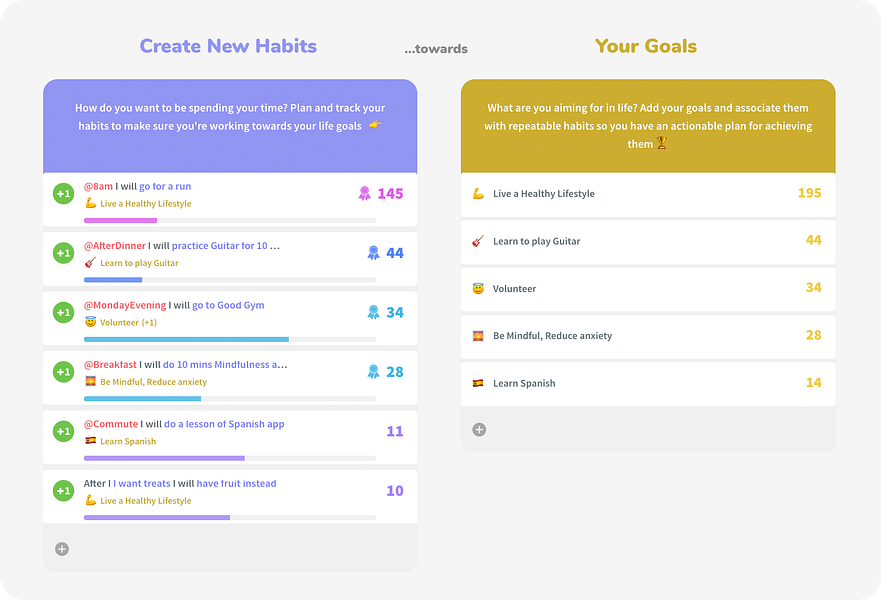Click the pink ribbon badge next to 145
This screenshot has width=881, height=600.
[365, 194]
